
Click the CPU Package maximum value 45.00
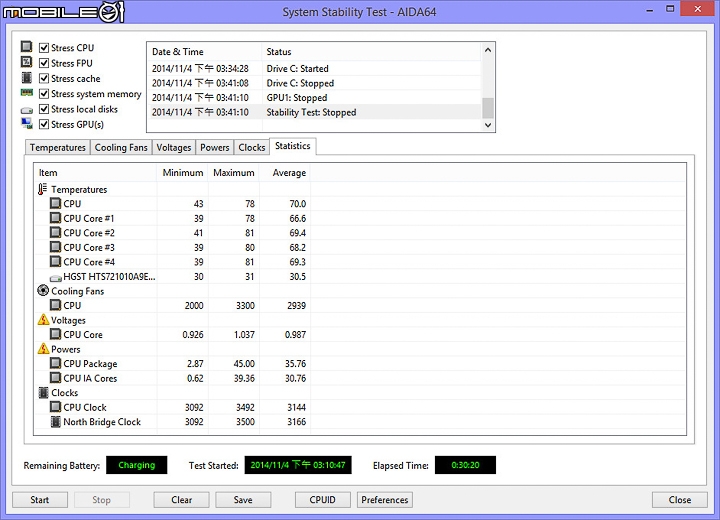point(244,363)
